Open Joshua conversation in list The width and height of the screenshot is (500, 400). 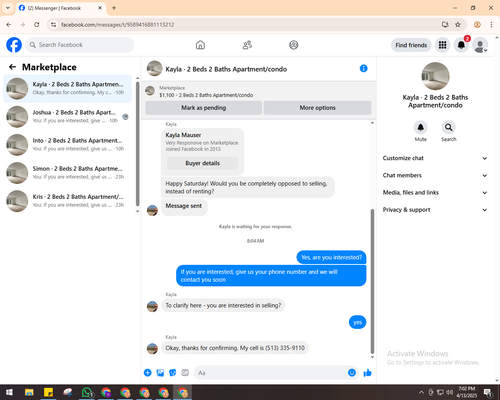click(x=67, y=116)
